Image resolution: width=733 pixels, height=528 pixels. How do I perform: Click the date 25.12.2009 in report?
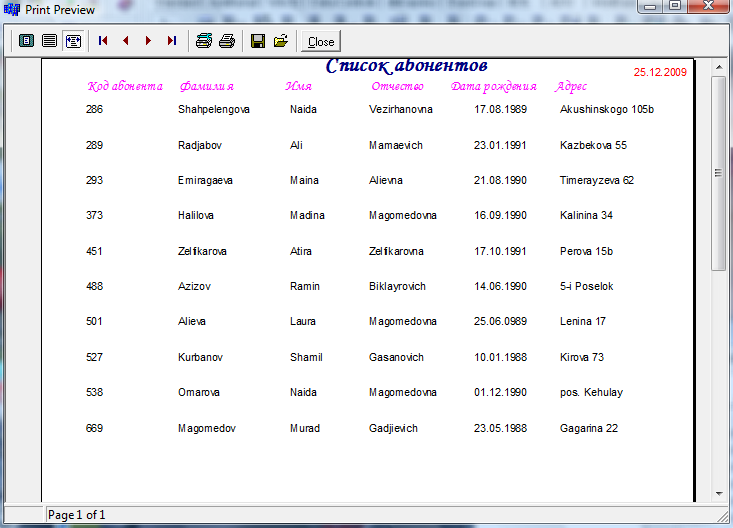click(660, 72)
